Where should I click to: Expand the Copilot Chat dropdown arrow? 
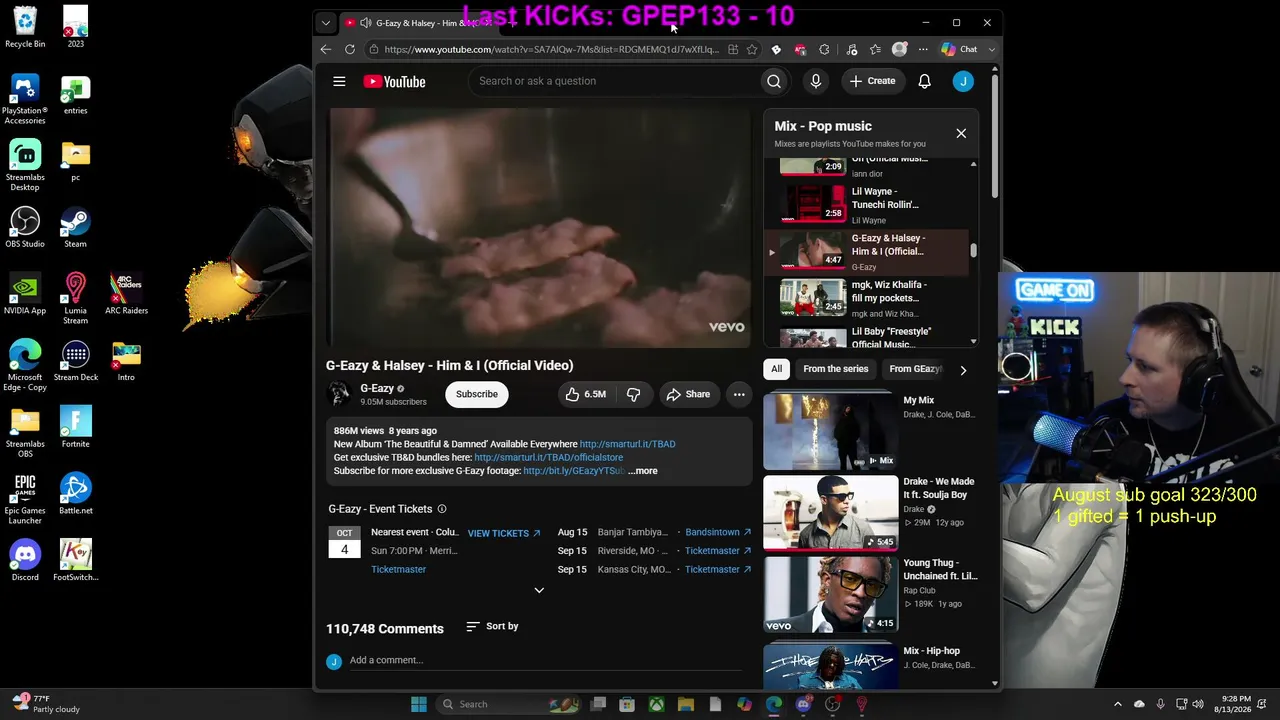click(x=991, y=49)
